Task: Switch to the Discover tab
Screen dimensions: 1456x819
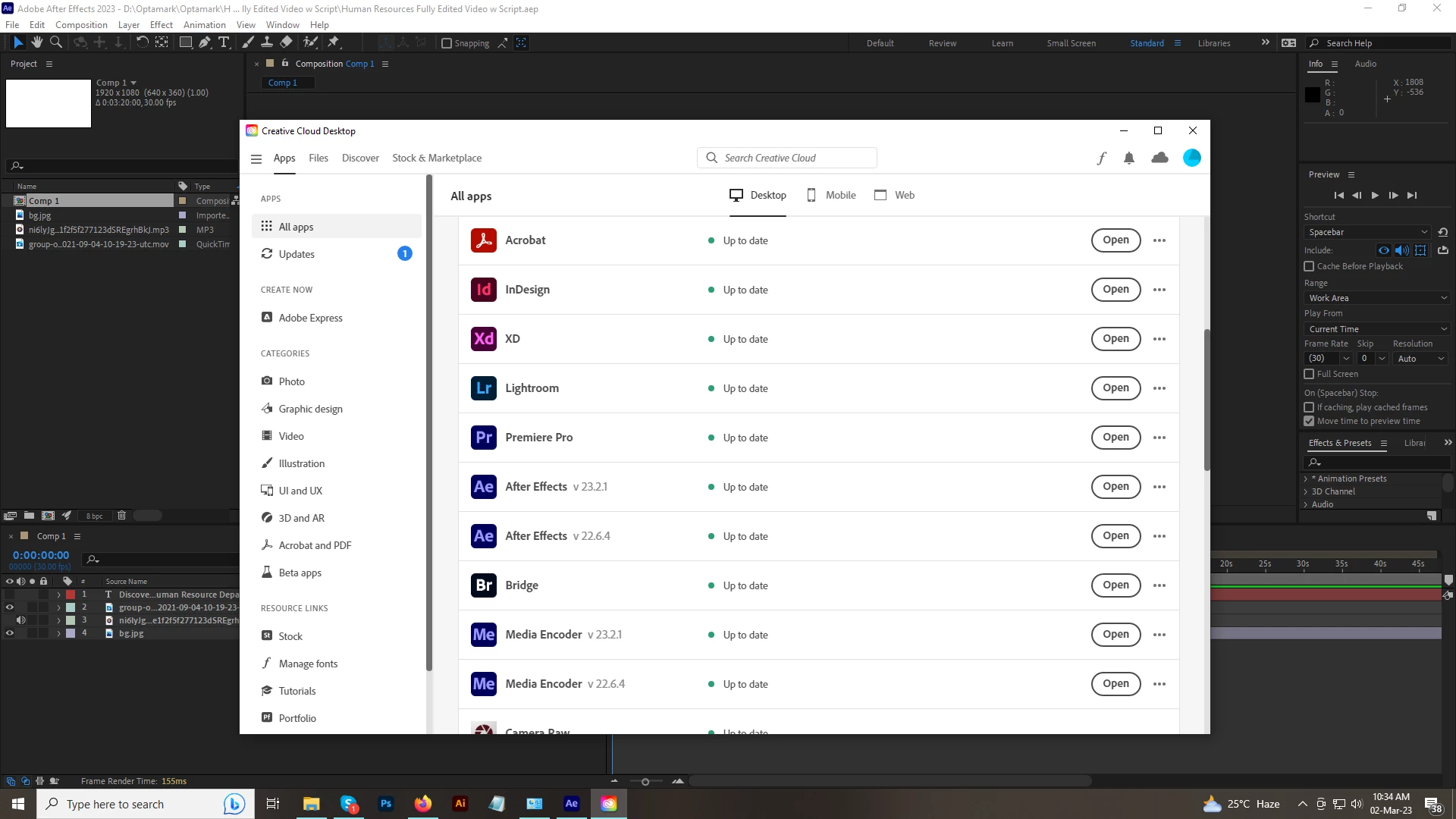Action: point(360,158)
